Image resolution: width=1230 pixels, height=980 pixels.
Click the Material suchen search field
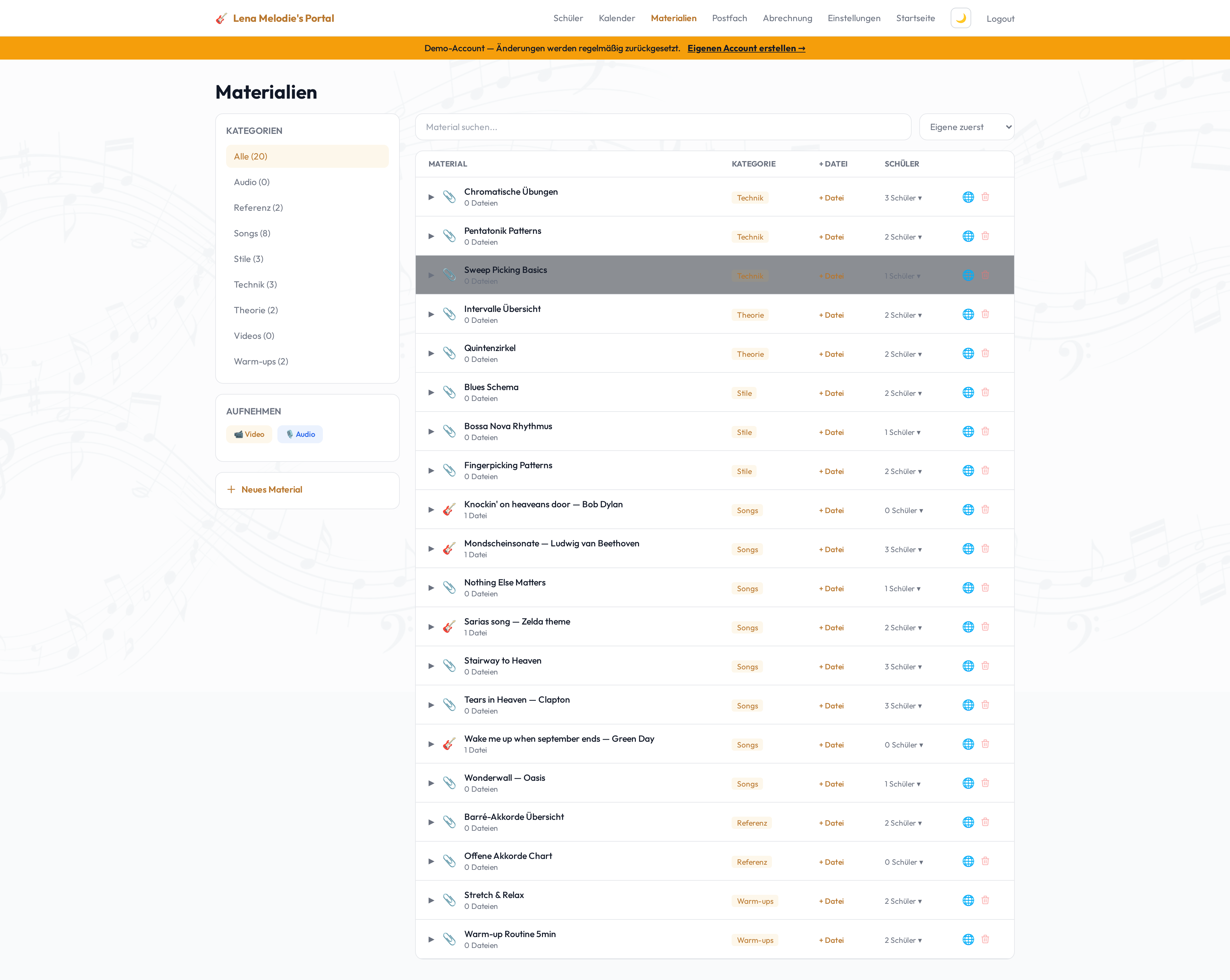662,127
